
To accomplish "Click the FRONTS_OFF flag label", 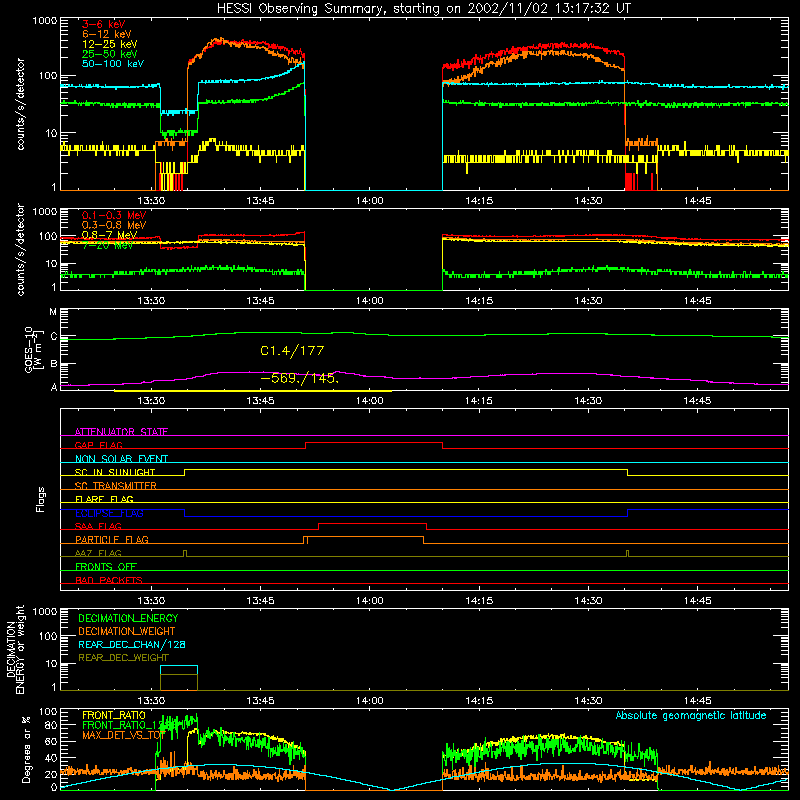I will point(106,566).
